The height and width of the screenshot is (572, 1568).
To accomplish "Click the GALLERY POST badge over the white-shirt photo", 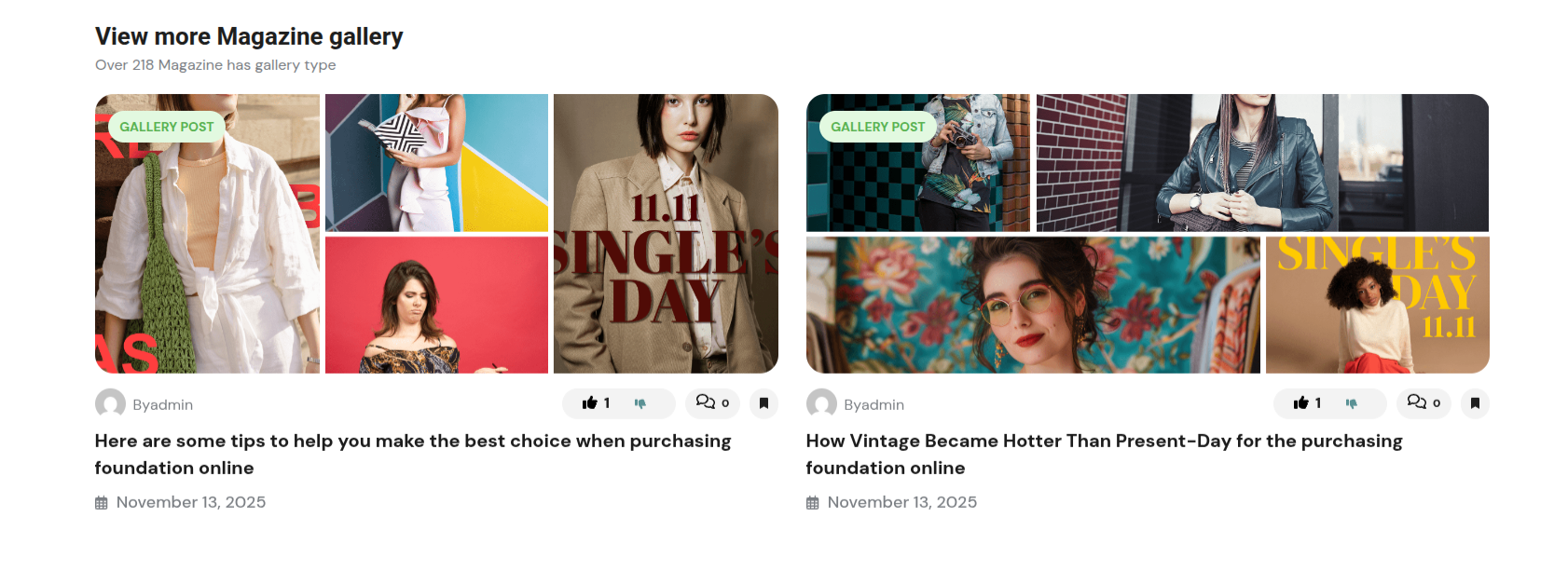I will coord(167,127).
